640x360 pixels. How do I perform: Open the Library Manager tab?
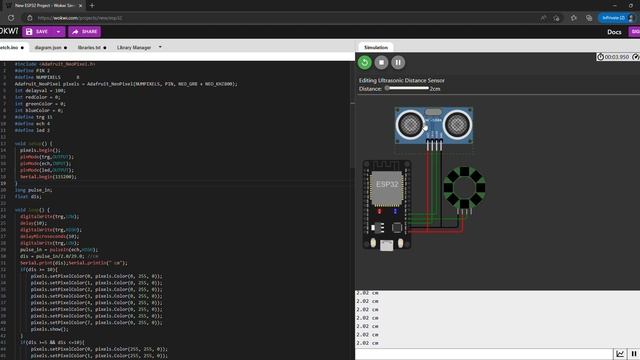click(x=134, y=48)
